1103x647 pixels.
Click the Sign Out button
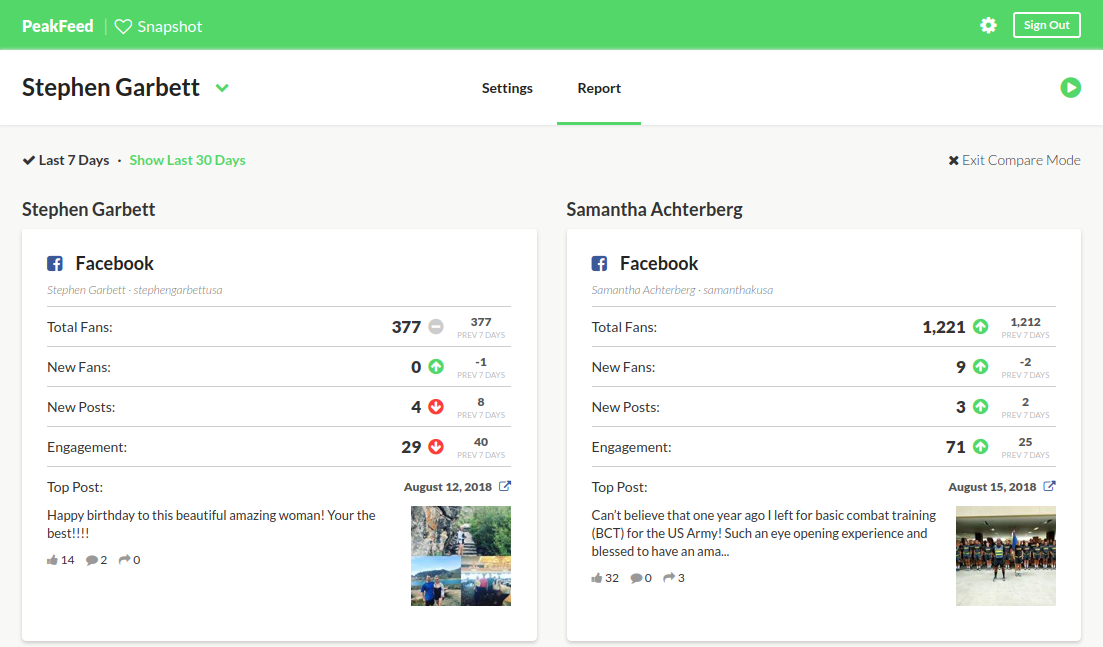pyautogui.click(x=1047, y=25)
